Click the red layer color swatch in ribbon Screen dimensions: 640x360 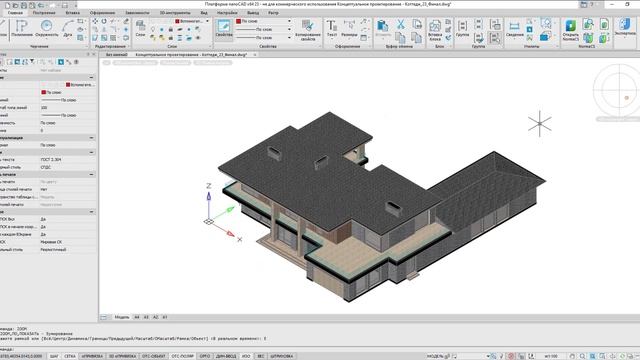(x=178, y=21)
